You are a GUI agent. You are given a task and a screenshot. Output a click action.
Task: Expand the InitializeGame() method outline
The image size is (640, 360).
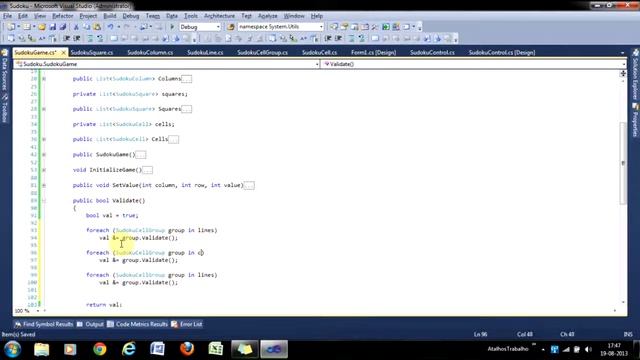[x=44, y=170]
